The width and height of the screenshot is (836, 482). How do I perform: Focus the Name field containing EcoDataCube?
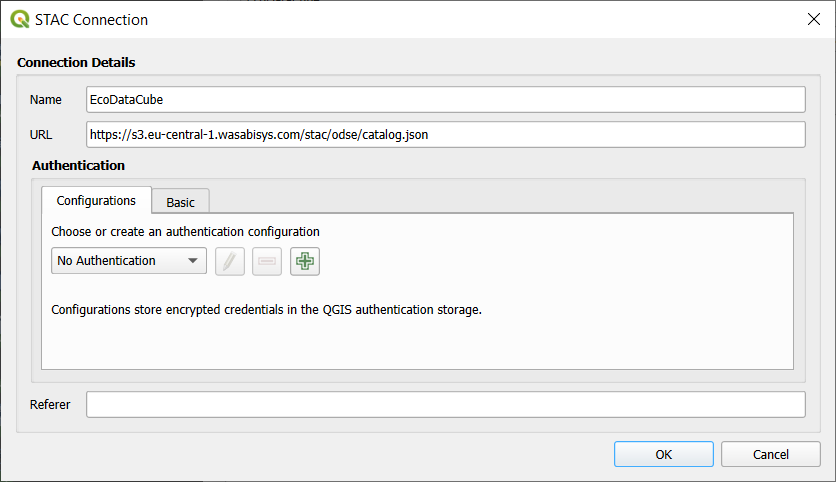pyautogui.click(x=445, y=100)
